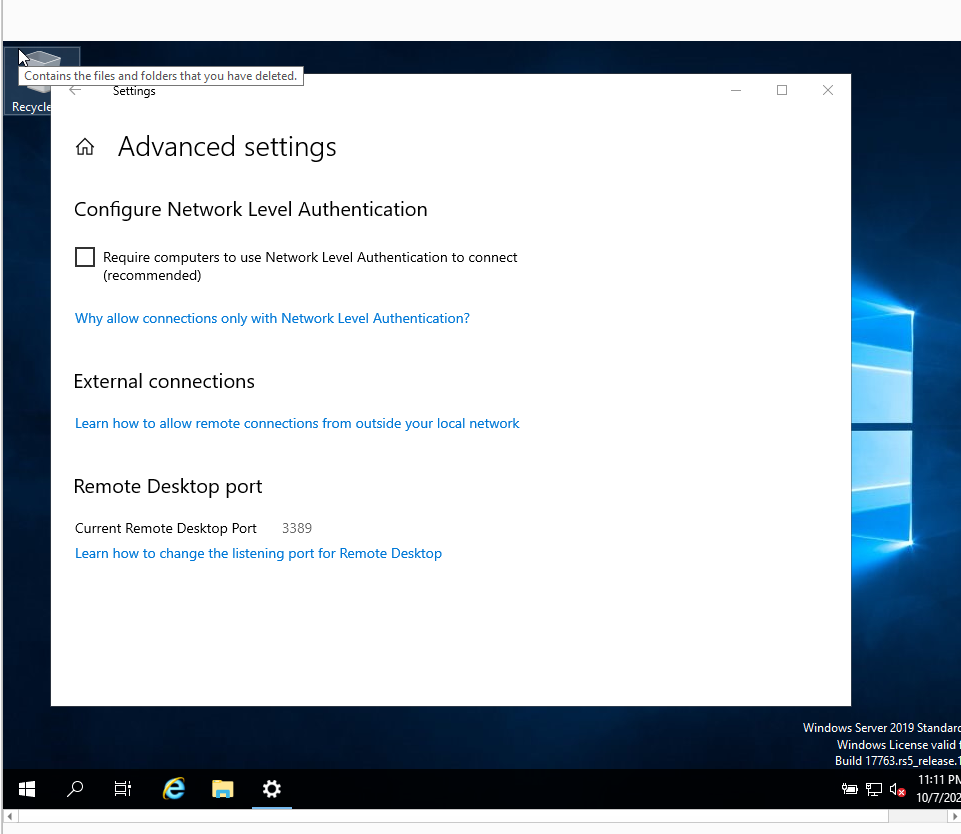Click the 'External connections' heading
961x834 pixels.
click(164, 382)
